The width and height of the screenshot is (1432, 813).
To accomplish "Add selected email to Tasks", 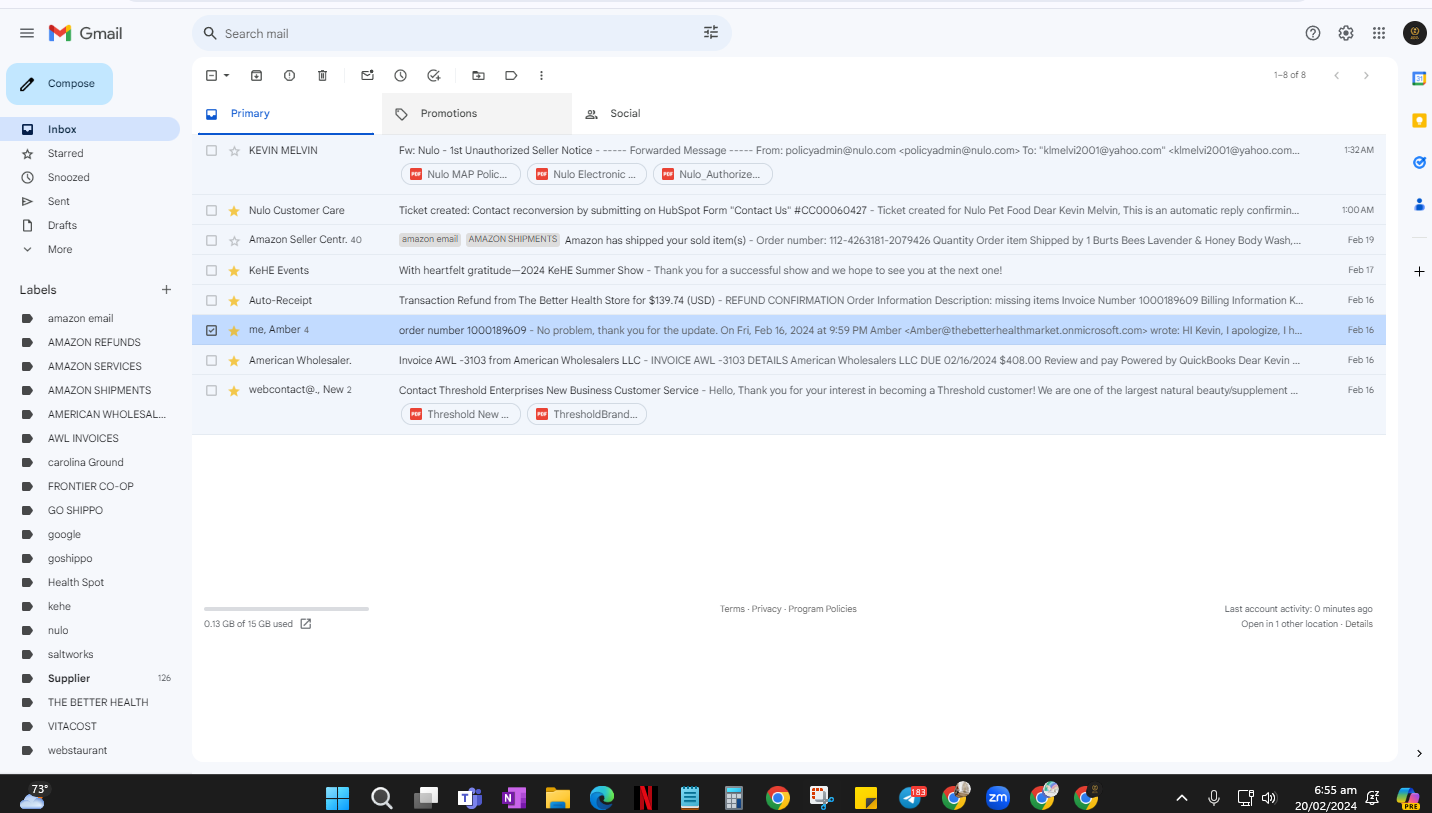I will click(433, 75).
